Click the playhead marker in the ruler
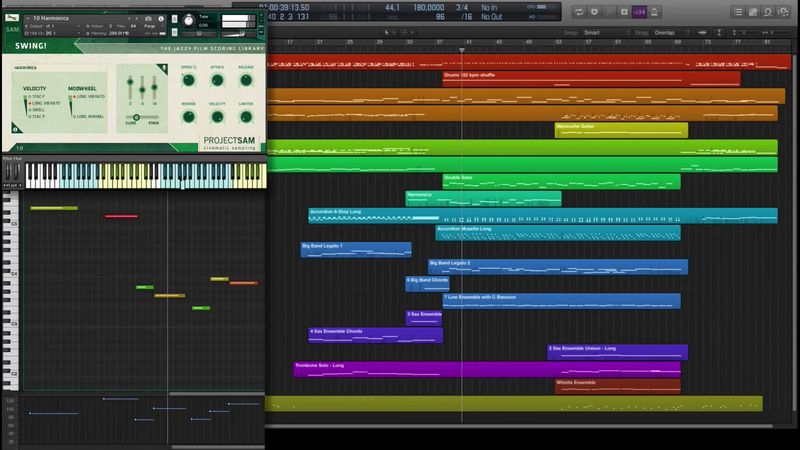800x450 pixels. [462, 50]
